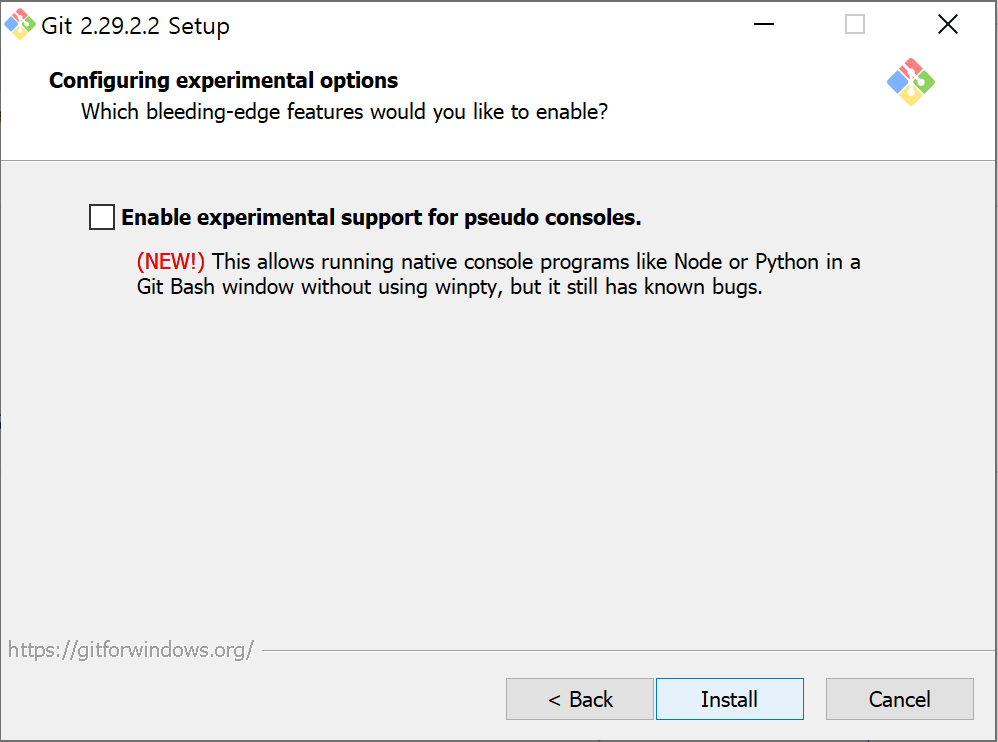998x742 pixels.
Task: Enable experimental pseudo consoles checkbox
Action: tap(102, 217)
